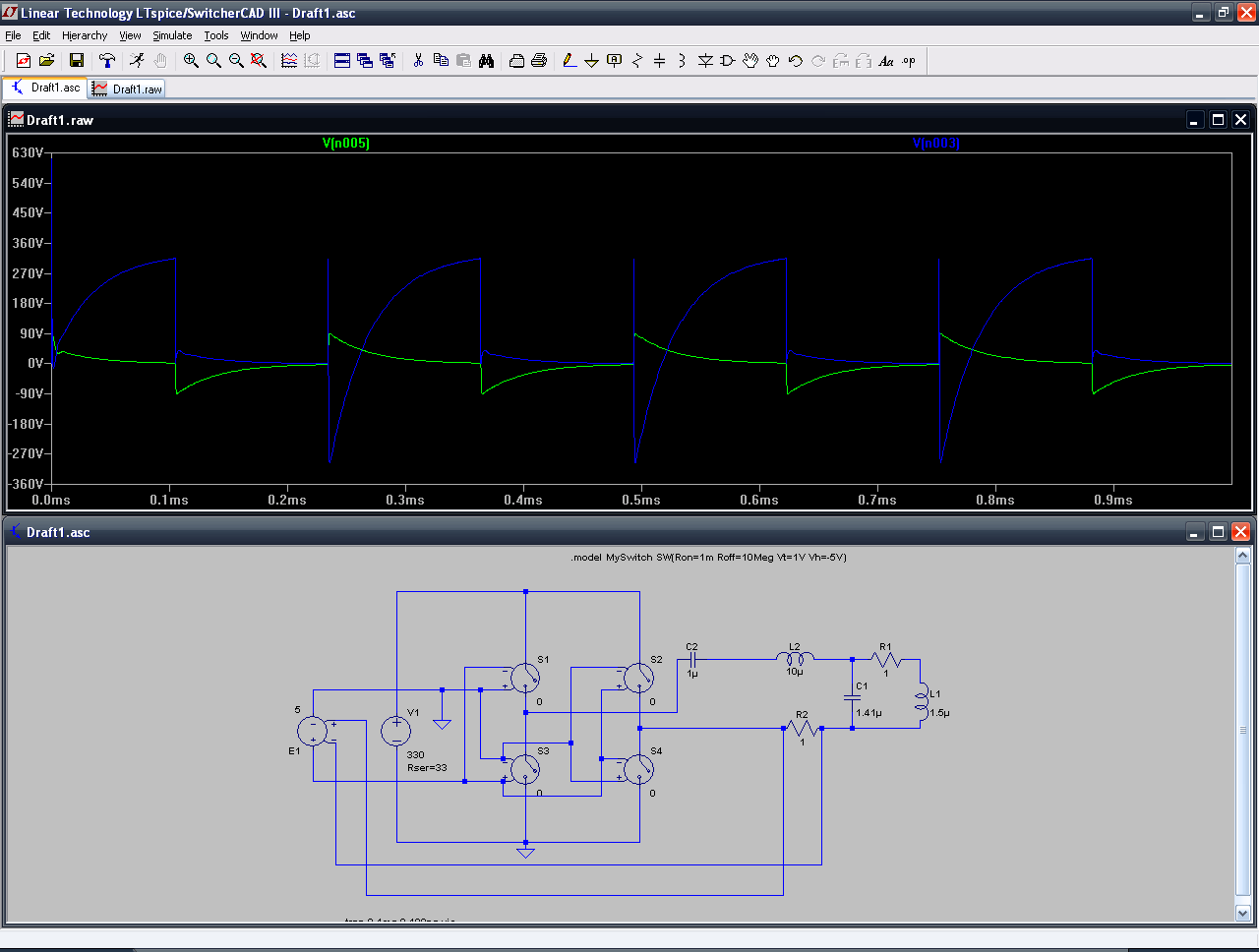The height and width of the screenshot is (952, 1259).
Task: Click the Rser=33 parameter text
Action: pyautogui.click(x=427, y=767)
